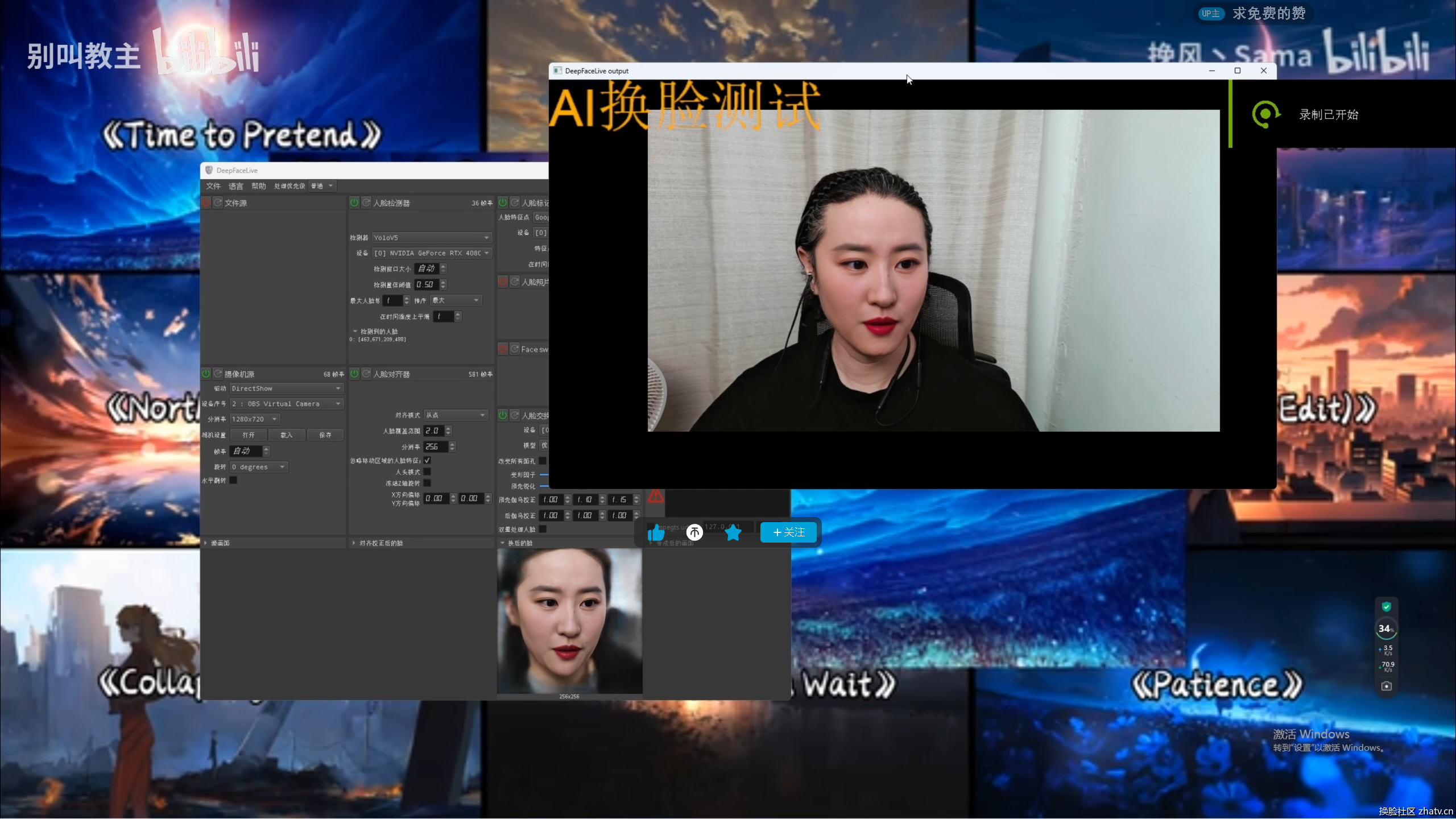The width and height of the screenshot is (1456, 819).
Task: Toggle power button of 人脸交换 module
Action: pos(503,415)
